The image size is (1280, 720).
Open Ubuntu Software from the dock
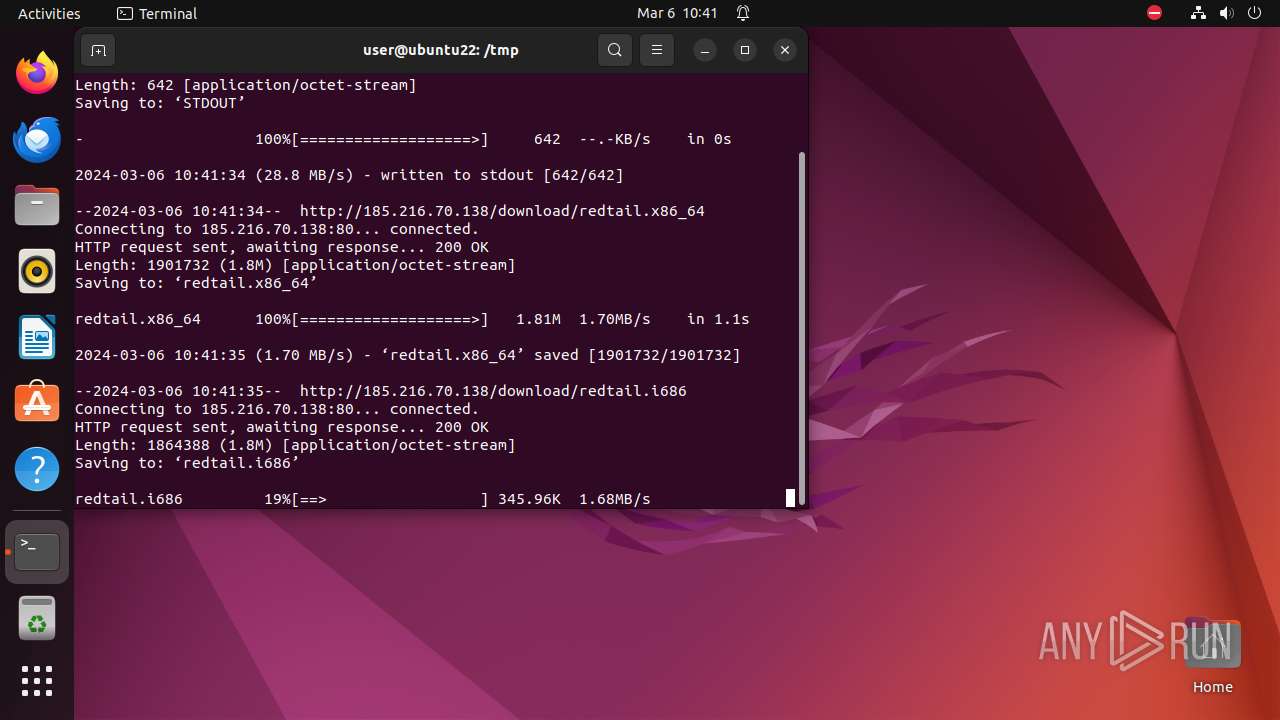click(x=37, y=403)
